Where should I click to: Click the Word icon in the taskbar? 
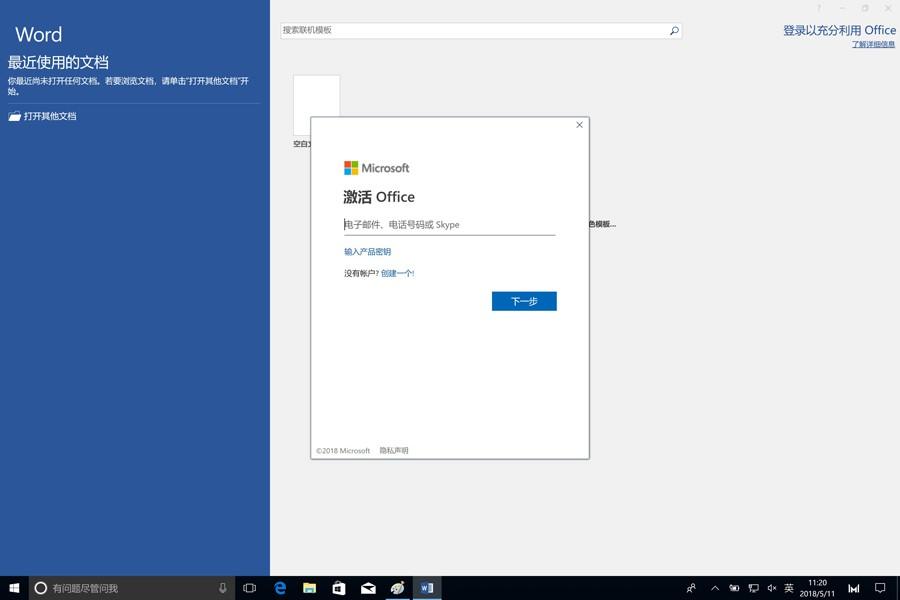tap(427, 588)
